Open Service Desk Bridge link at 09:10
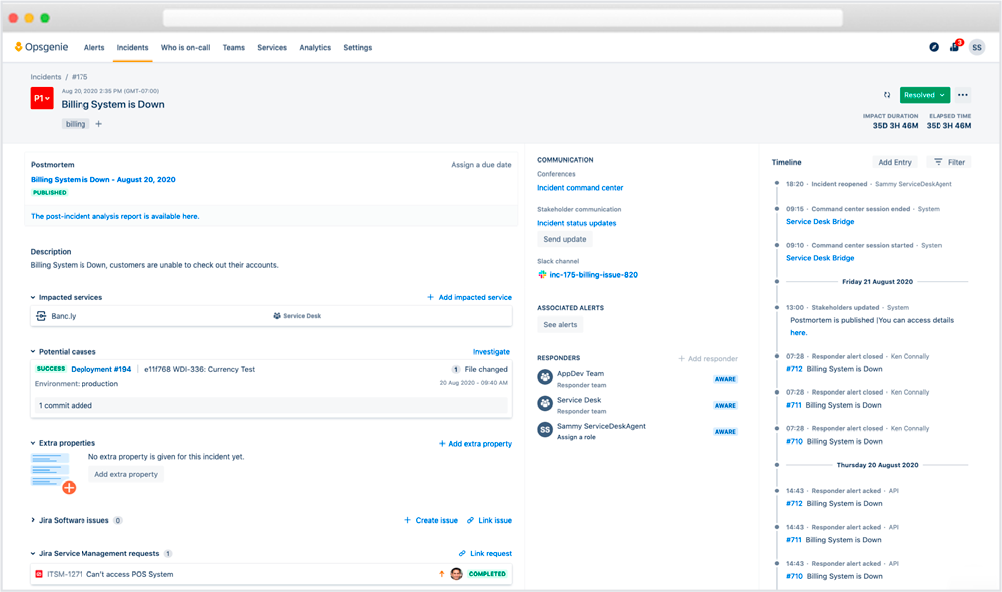Screen dimensions: 1002x592 [x=820, y=258]
